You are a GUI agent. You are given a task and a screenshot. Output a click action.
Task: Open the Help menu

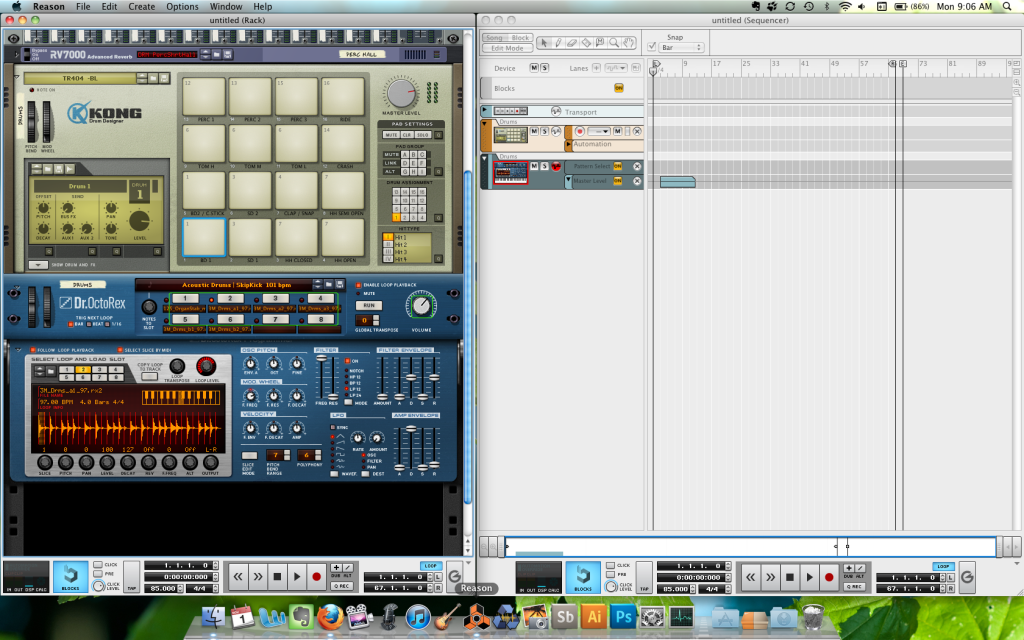(263, 7)
